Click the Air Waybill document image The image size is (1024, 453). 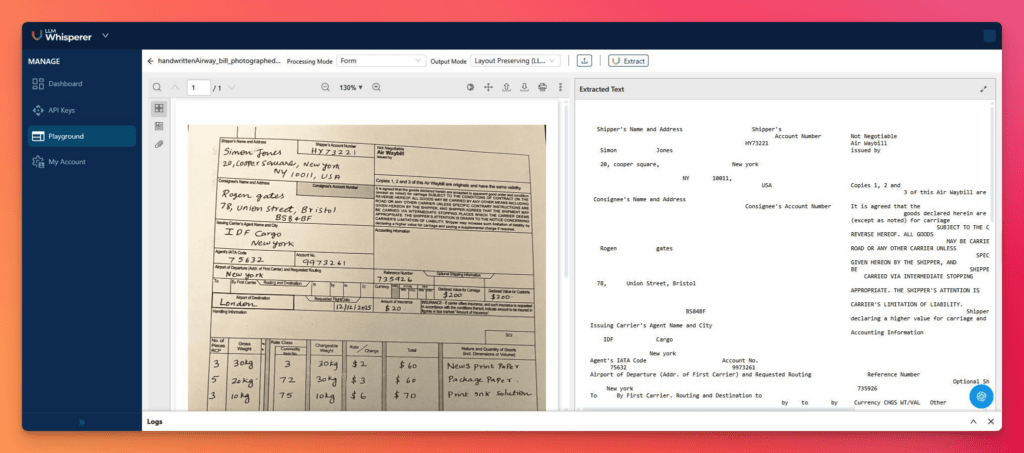coord(367,268)
